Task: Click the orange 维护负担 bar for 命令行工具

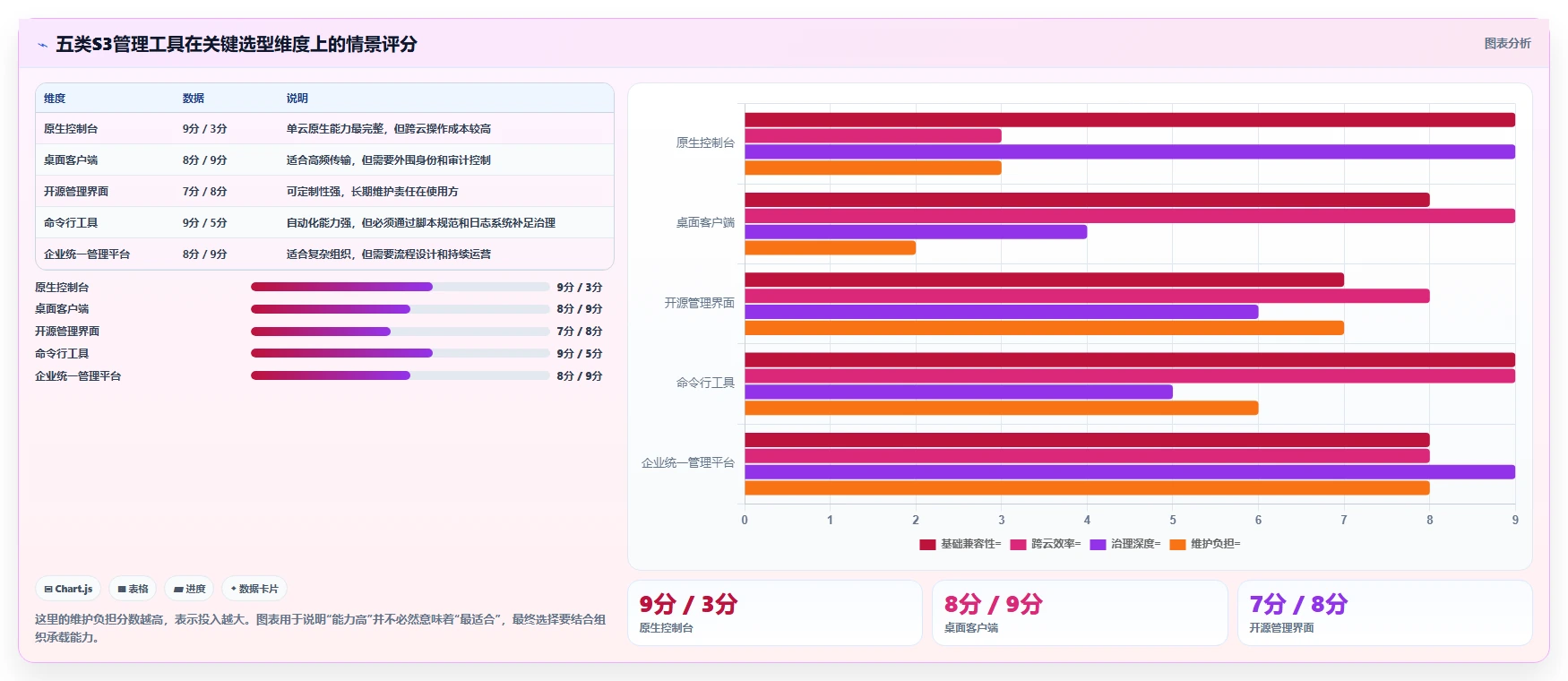Action: pos(1002,408)
